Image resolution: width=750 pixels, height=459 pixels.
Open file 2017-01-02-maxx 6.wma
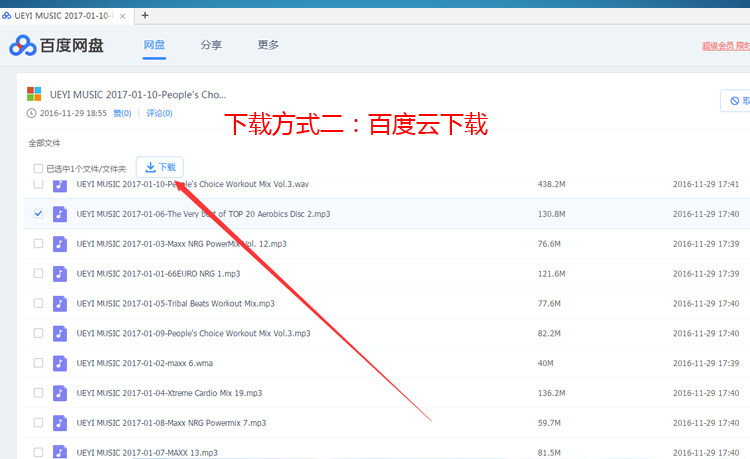[144, 363]
